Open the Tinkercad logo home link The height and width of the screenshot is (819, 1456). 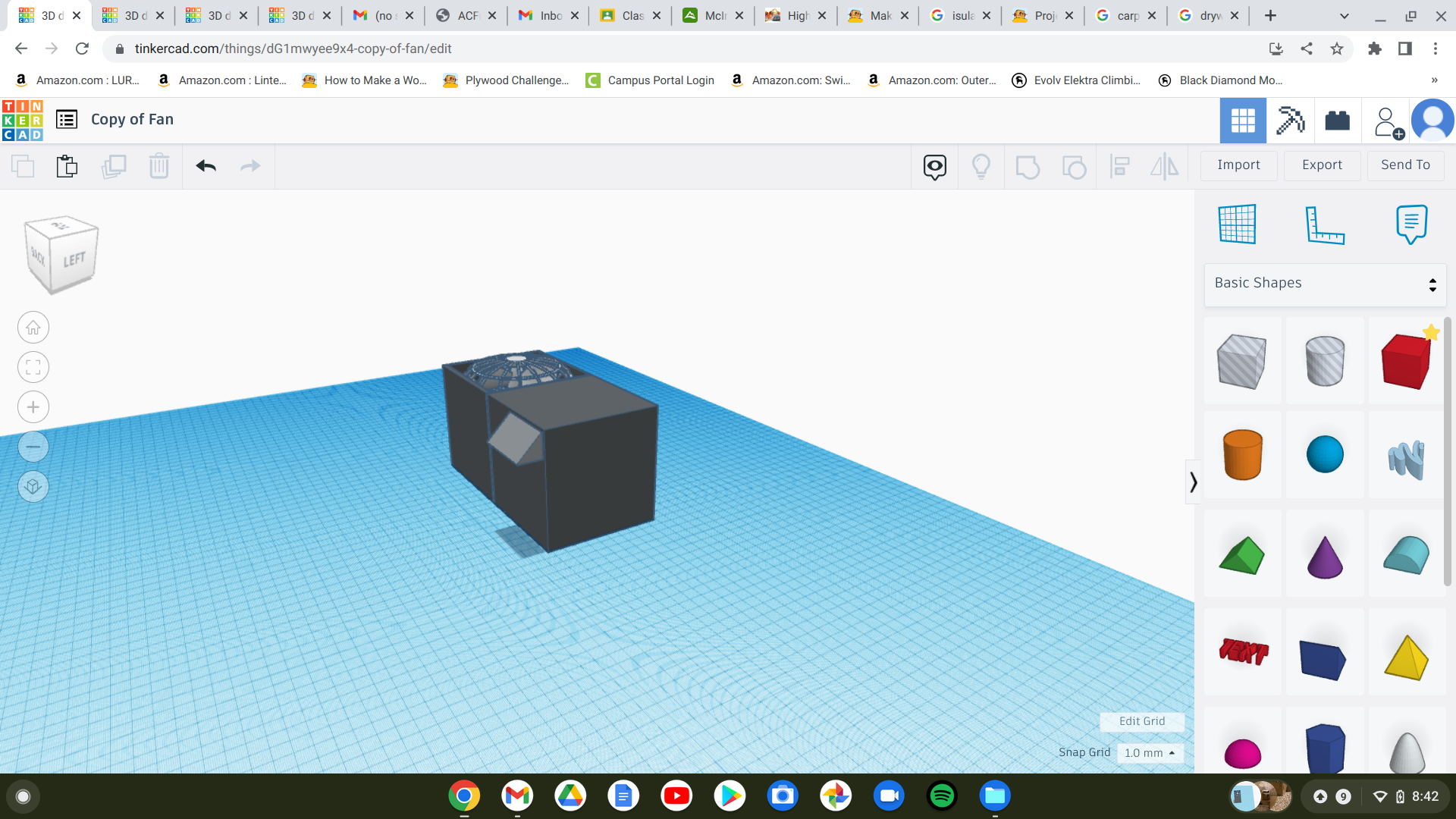(23, 120)
